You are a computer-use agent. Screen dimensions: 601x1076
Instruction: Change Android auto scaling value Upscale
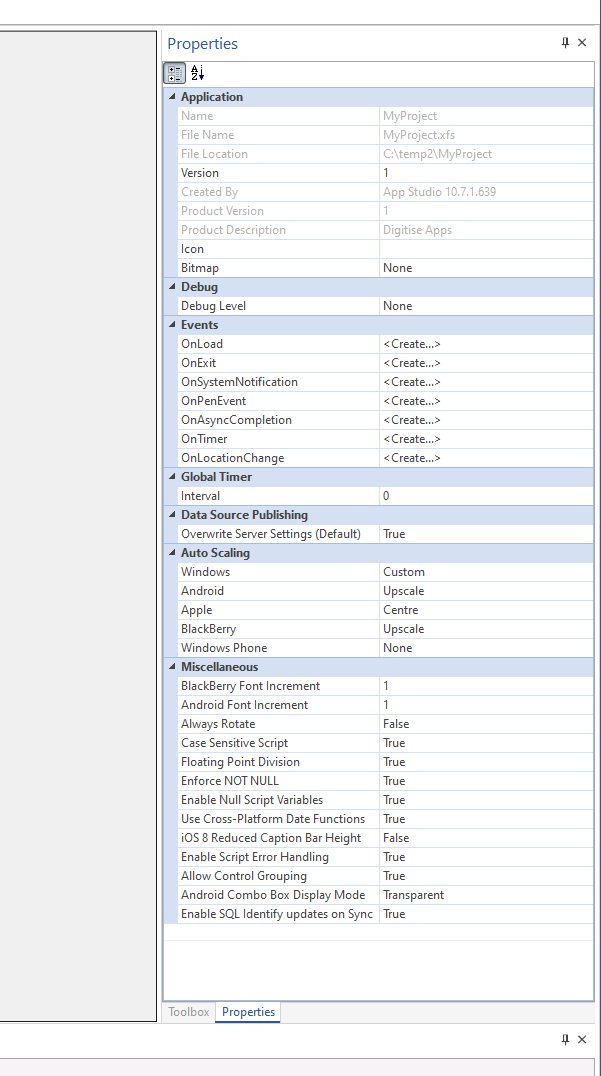[486, 591]
